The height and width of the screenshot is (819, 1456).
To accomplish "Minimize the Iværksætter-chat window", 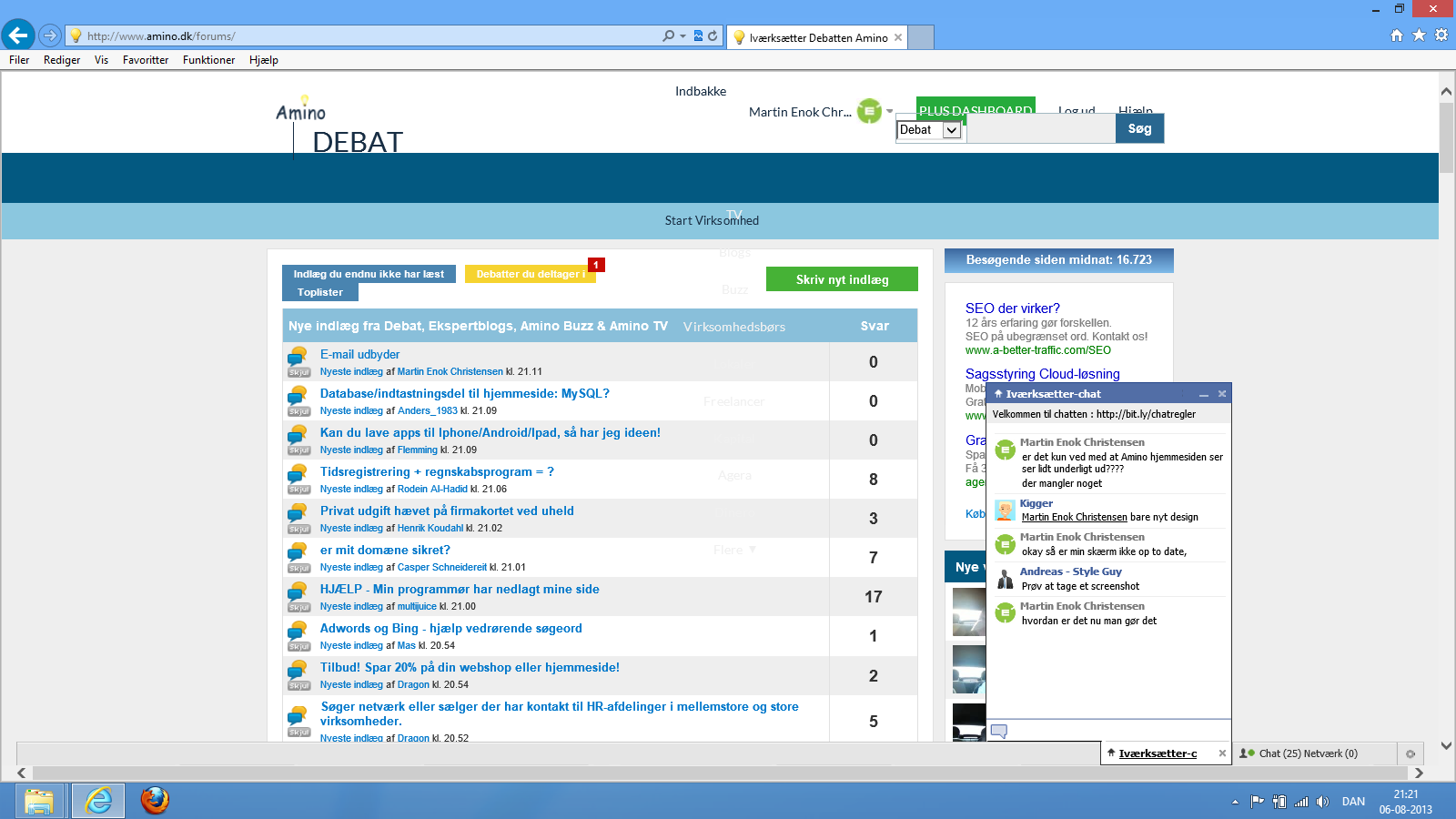I will coord(1204,394).
